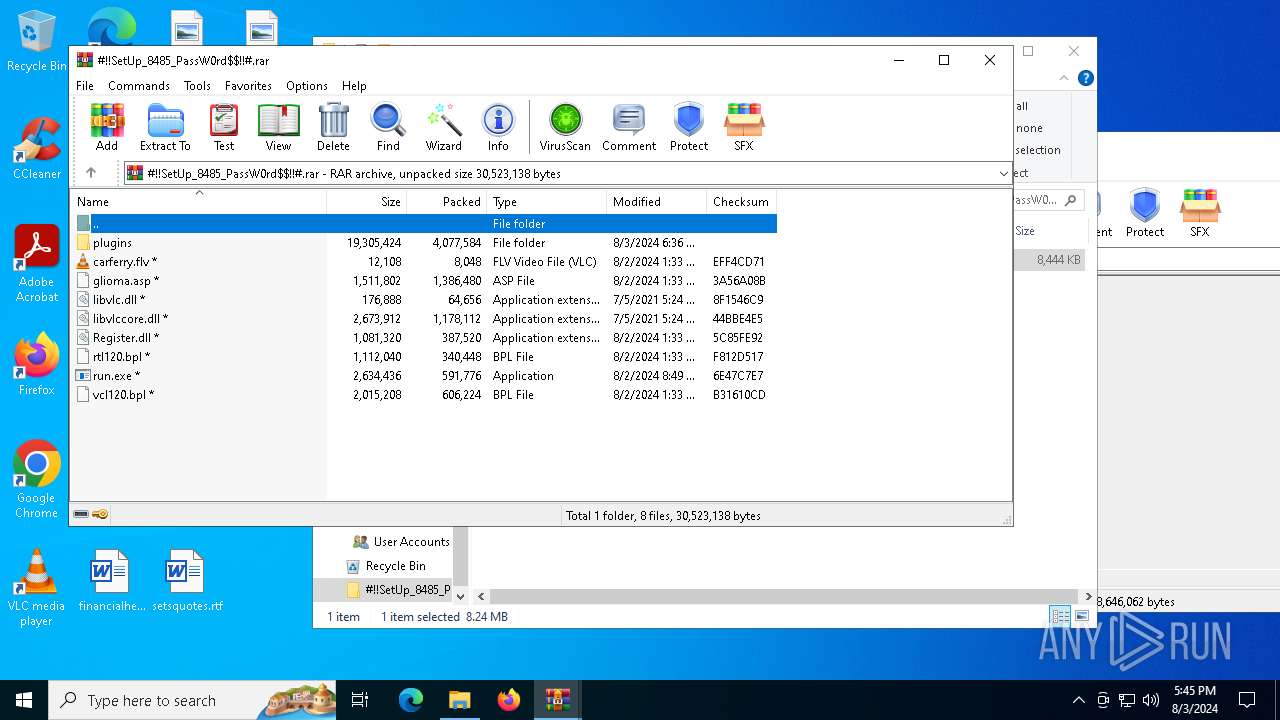Click SFX icon in the background WinRAR window

(x=1199, y=213)
